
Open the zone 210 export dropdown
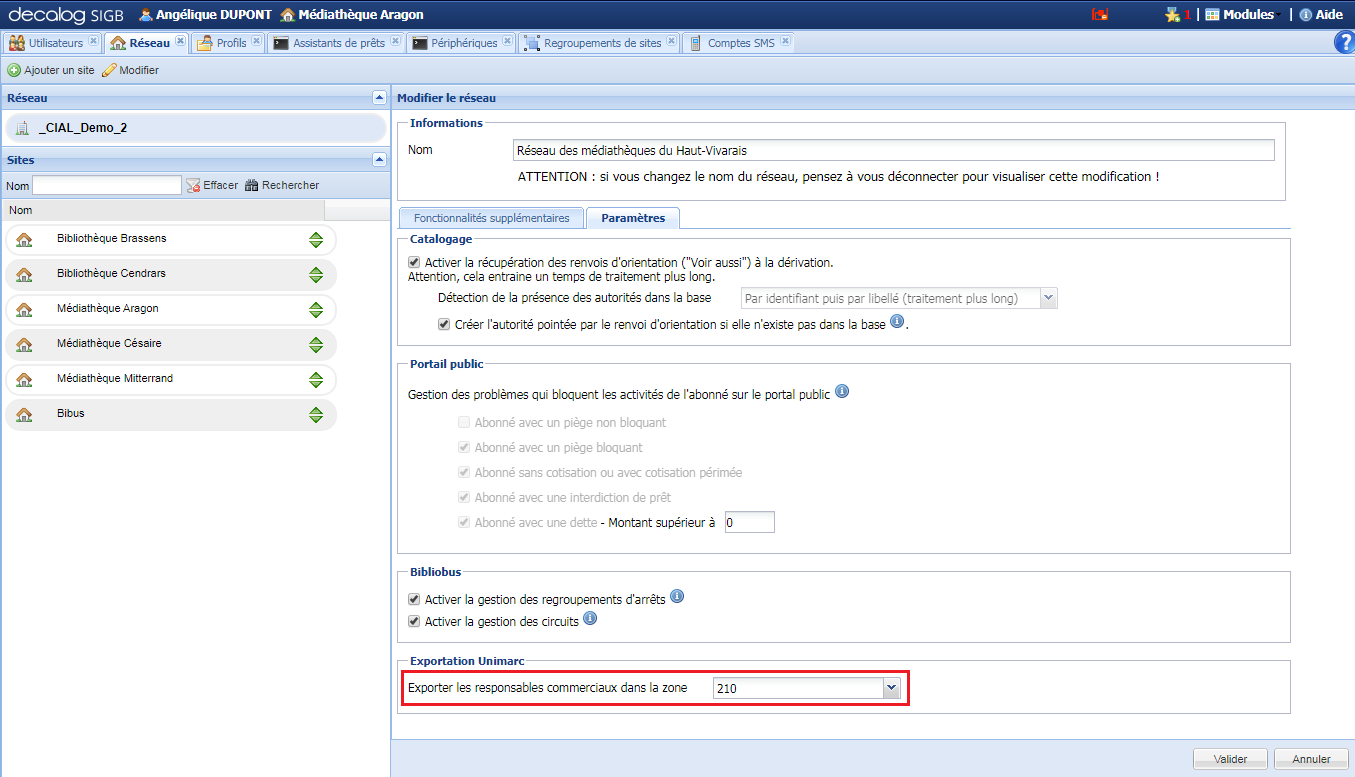coord(890,687)
